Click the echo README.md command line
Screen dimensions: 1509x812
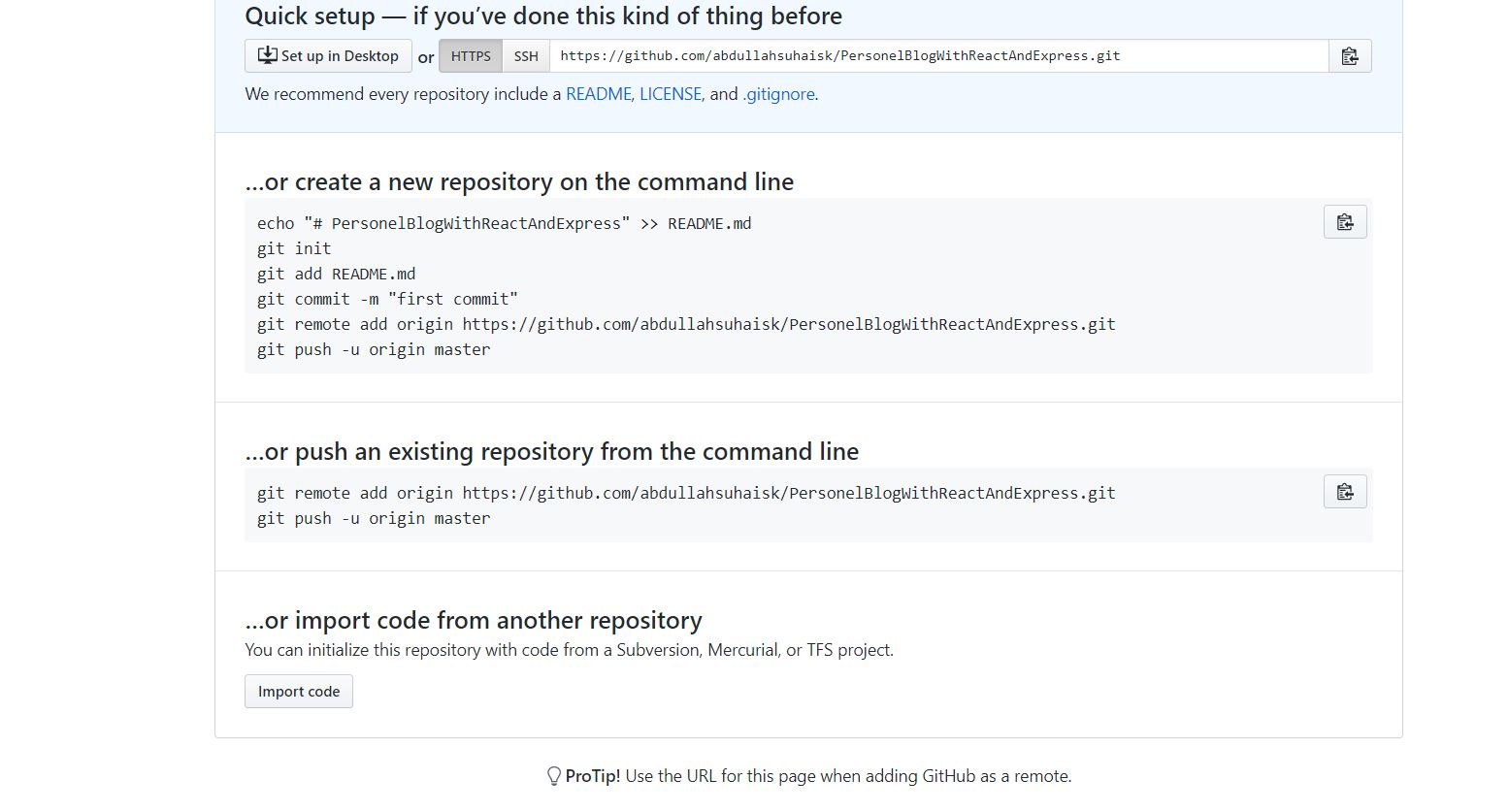pyautogui.click(x=505, y=223)
